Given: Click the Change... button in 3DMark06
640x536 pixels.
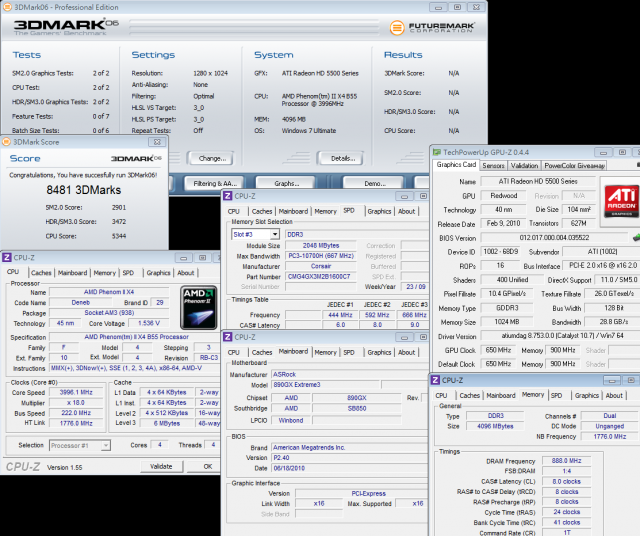Looking at the screenshot, I should [x=212, y=158].
